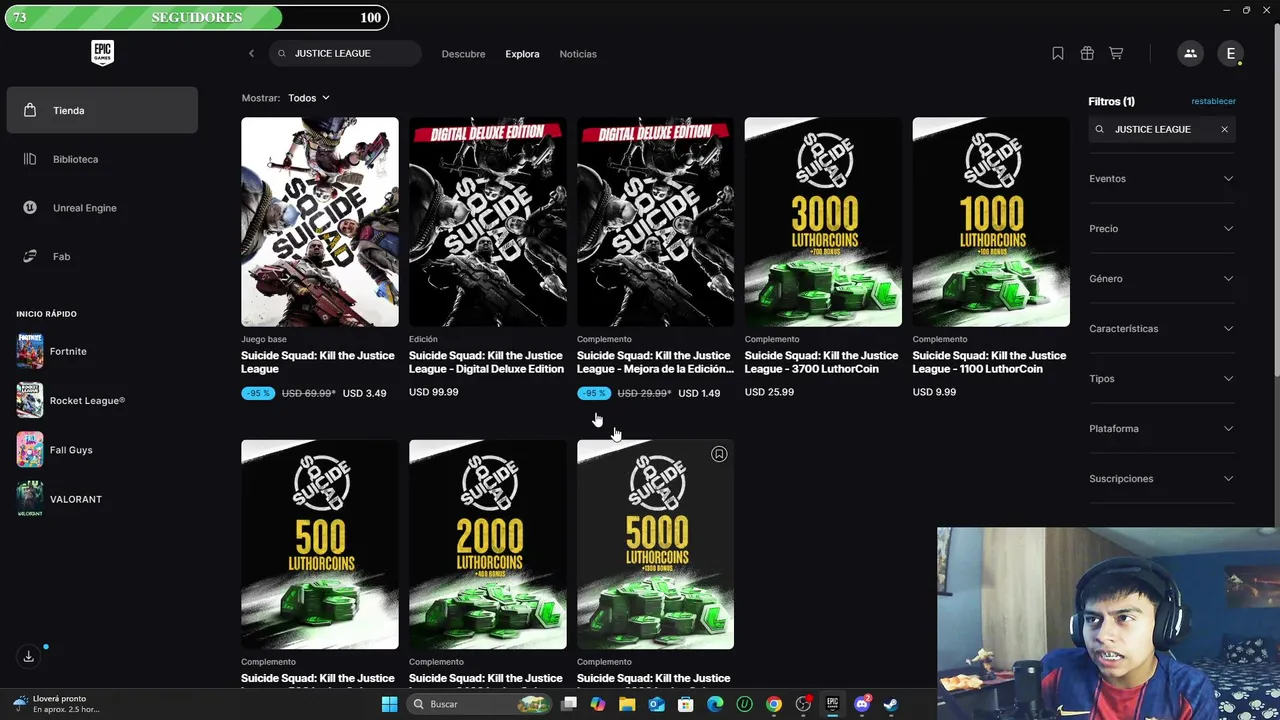Screen dimensions: 1280x720
Task: Open the Mostrar Todos dropdown
Action: (x=309, y=98)
